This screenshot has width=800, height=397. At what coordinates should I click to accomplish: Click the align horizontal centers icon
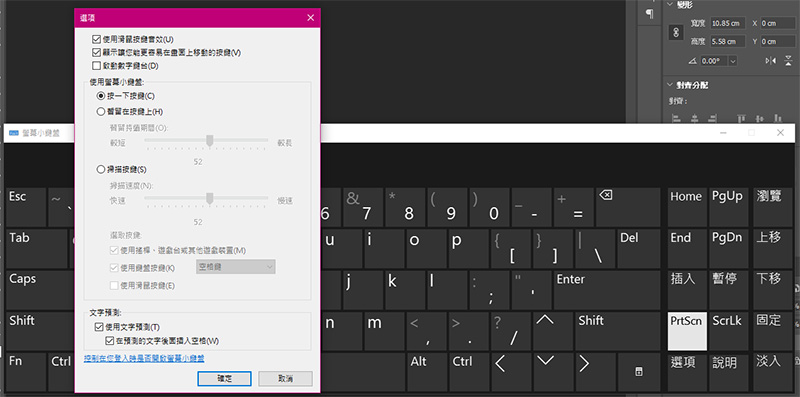[694, 118]
